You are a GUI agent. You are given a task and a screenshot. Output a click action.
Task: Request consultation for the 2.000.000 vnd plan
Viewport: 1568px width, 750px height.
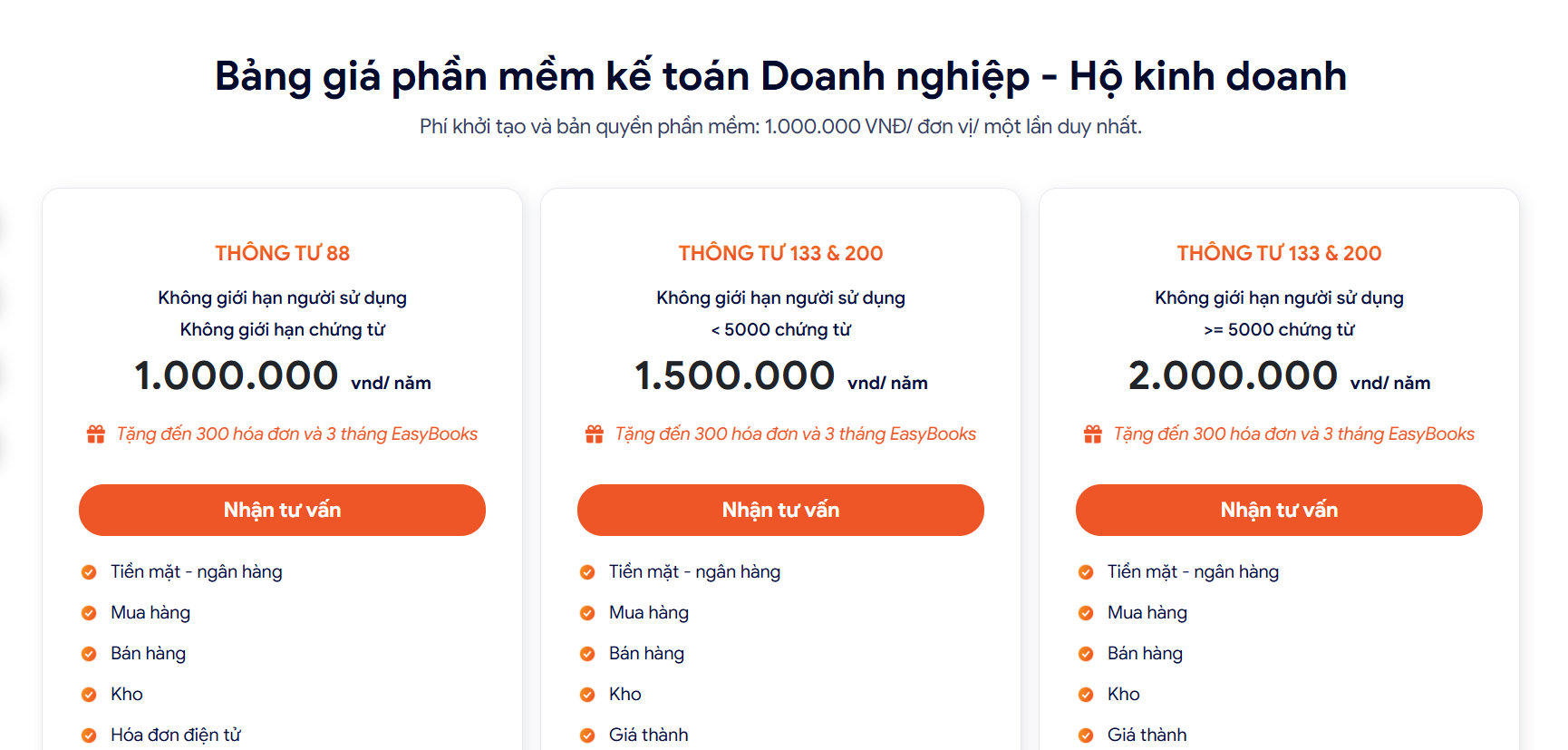click(x=1278, y=510)
